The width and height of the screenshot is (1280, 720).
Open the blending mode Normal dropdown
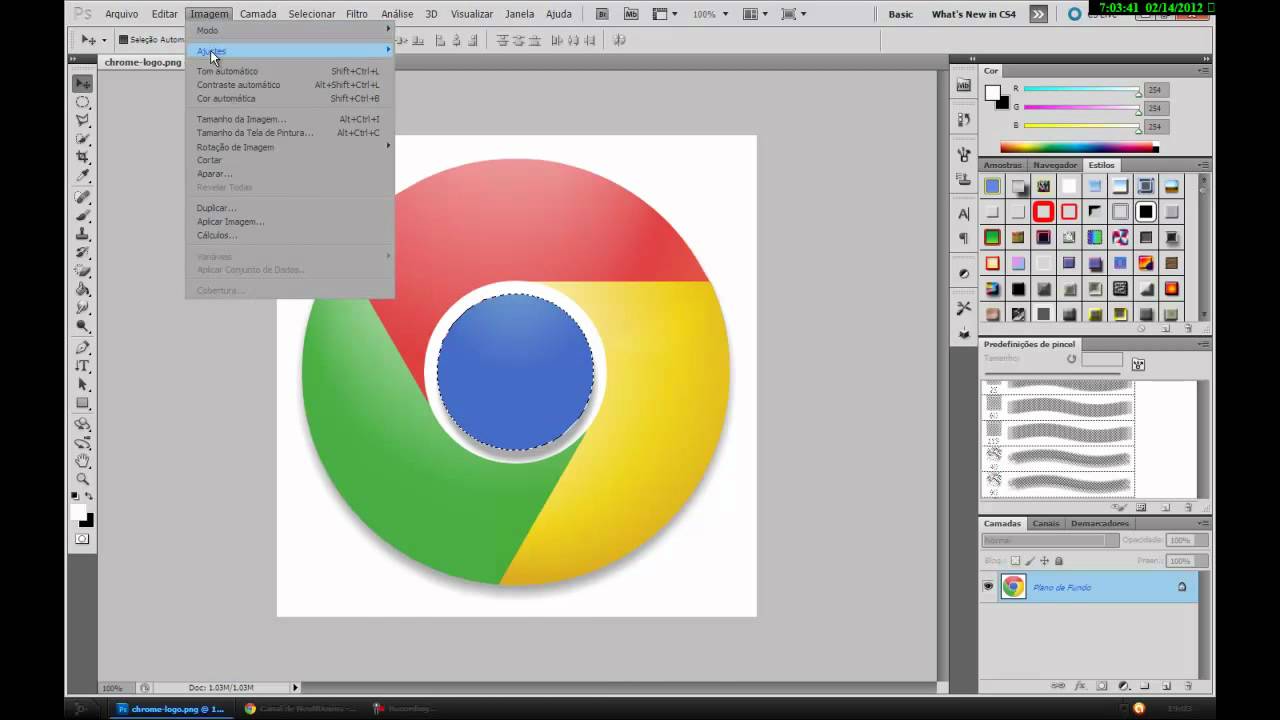(x=1050, y=540)
